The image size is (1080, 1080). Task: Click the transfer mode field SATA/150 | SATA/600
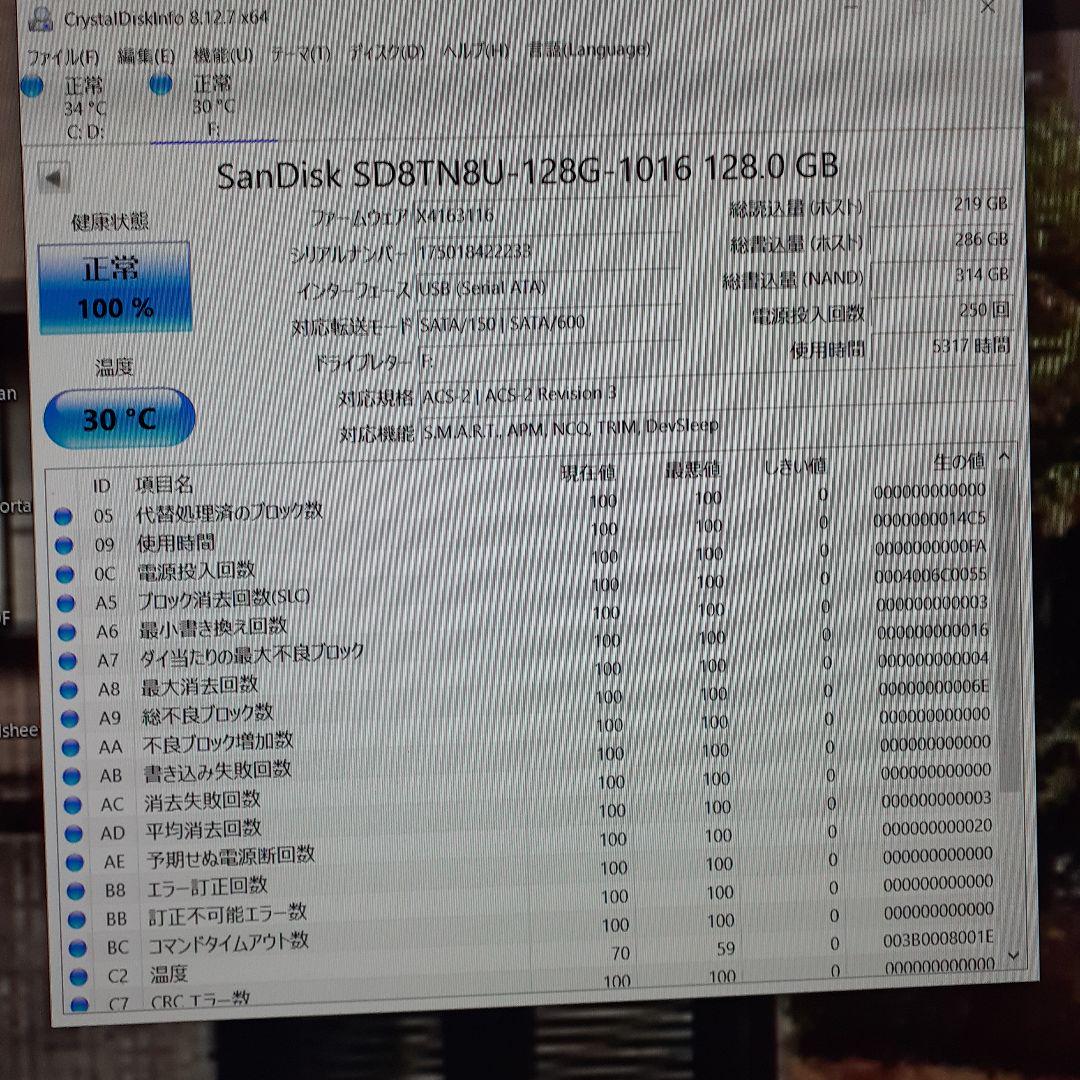click(x=548, y=322)
